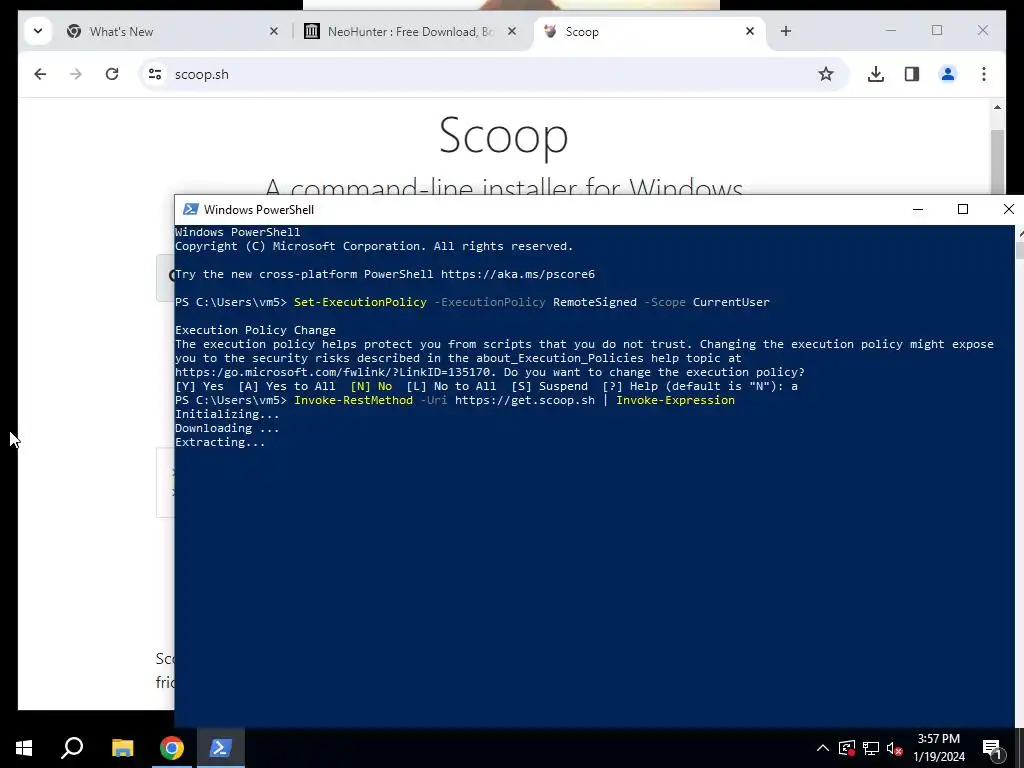Click PowerShell icon in window title bar
Viewport: 1024px width, 768px height.
coord(191,209)
